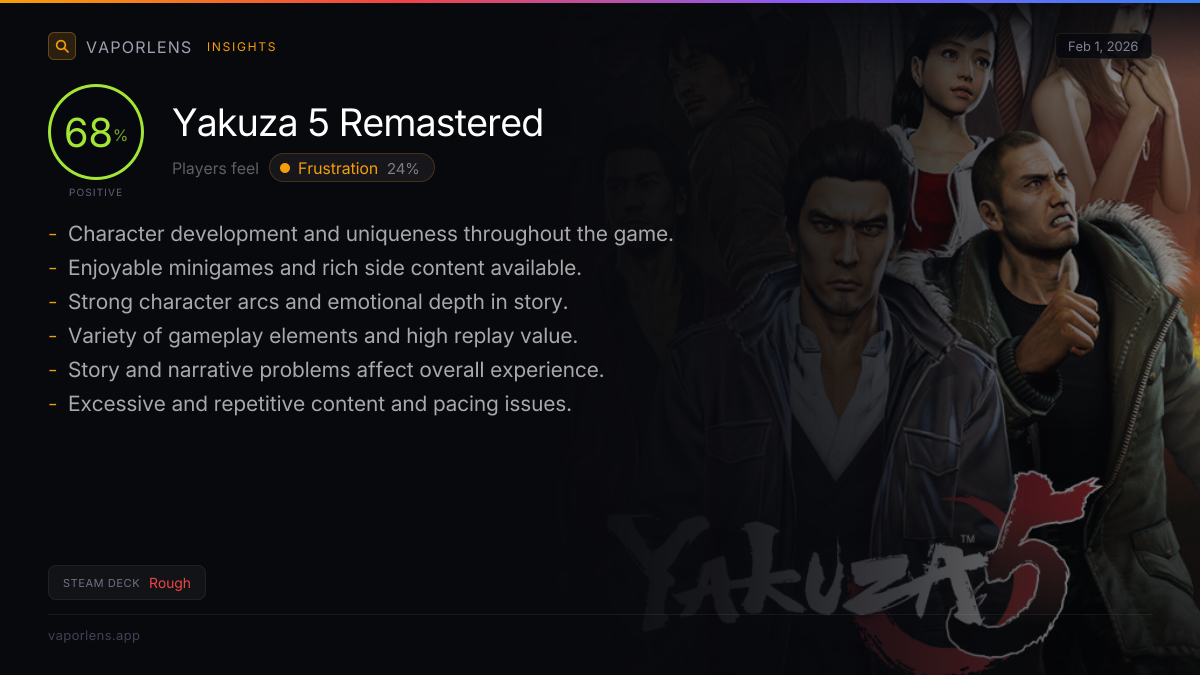Click the 'Enjoyable minigames' insight line
Image resolution: width=1200 pixels, height=675 pixels.
click(x=324, y=268)
